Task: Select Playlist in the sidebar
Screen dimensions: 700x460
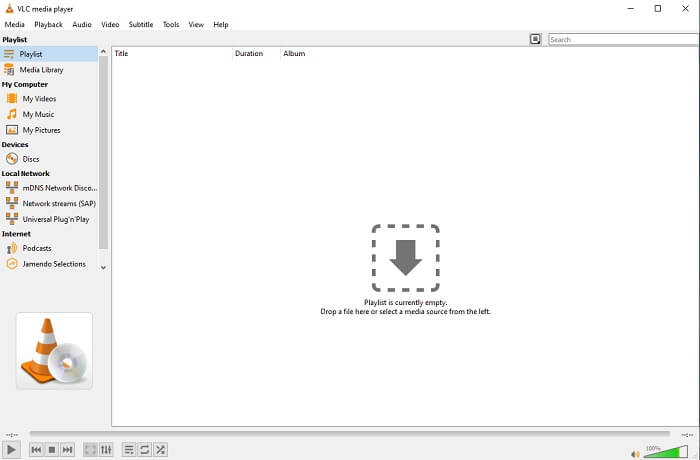Action: 49,54
